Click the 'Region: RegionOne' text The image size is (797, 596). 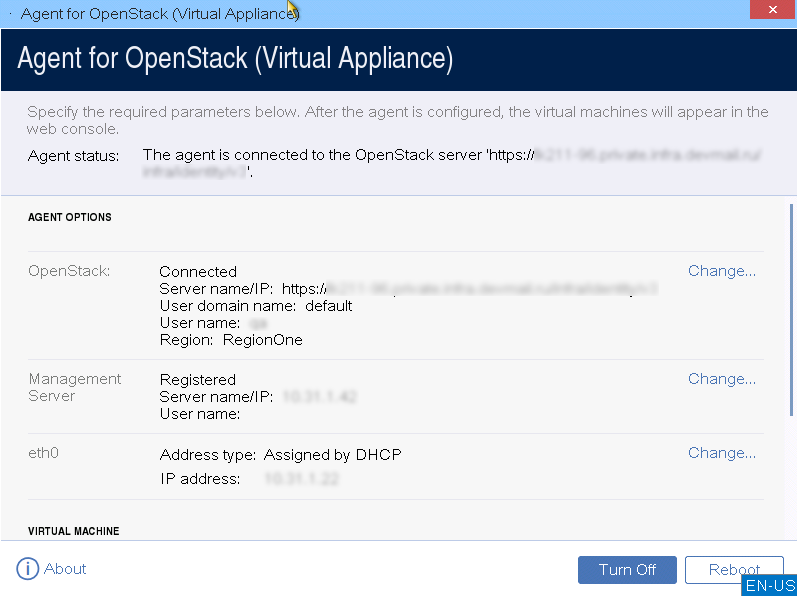point(231,340)
